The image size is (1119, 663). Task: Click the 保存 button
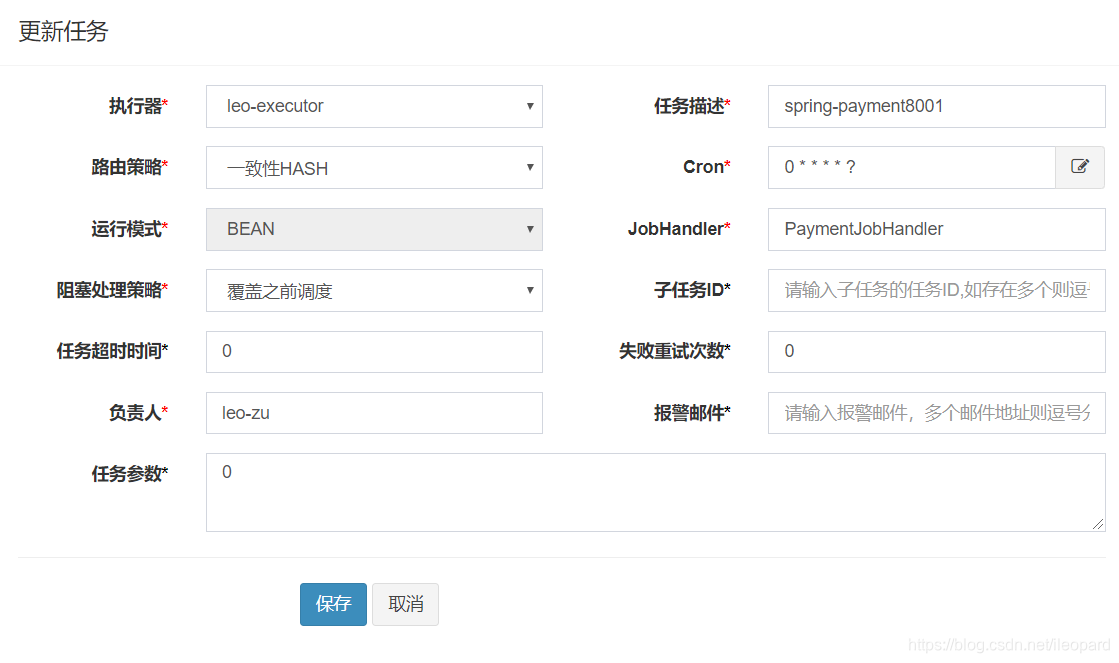[333, 604]
